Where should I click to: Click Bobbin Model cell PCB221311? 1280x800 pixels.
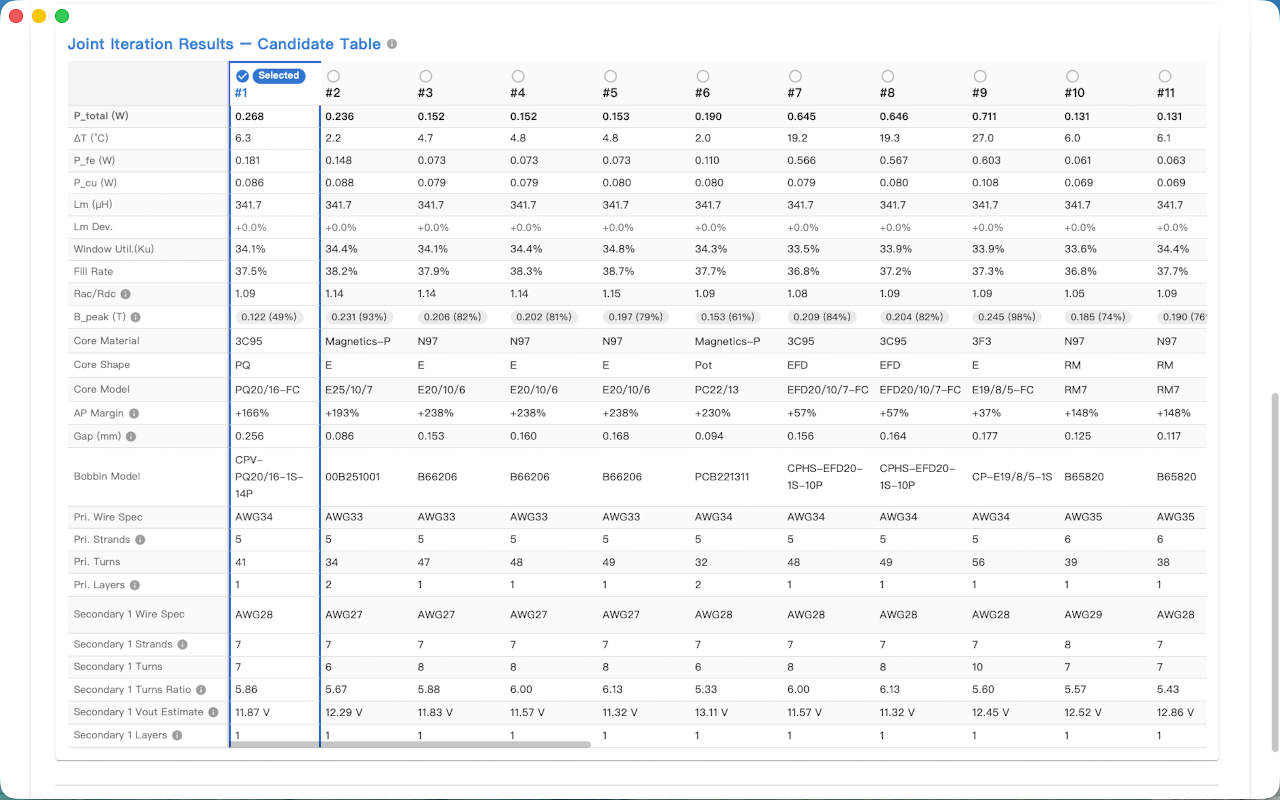click(x=721, y=477)
